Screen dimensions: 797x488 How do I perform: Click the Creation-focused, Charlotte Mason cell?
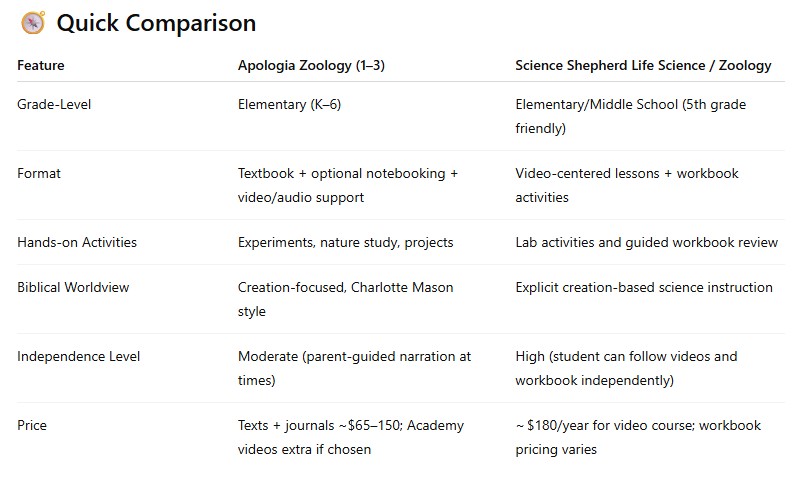point(345,299)
